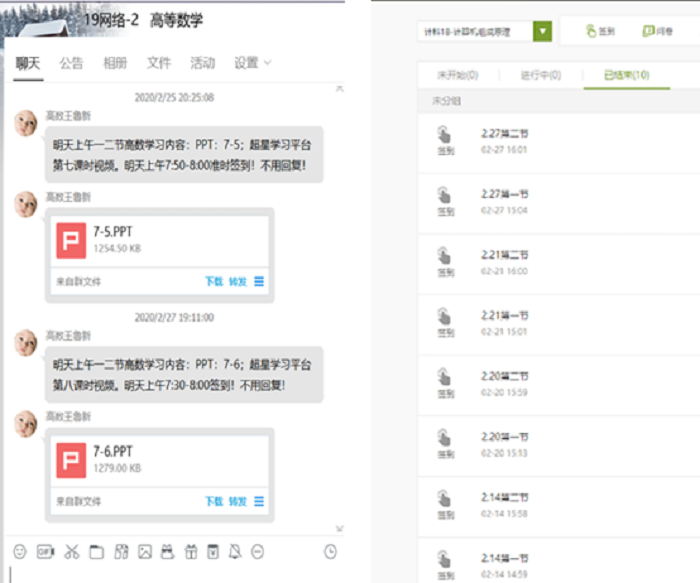Expand the green course selector dropdown arrow
This screenshot has width=700, height=583.
(542, 32)
